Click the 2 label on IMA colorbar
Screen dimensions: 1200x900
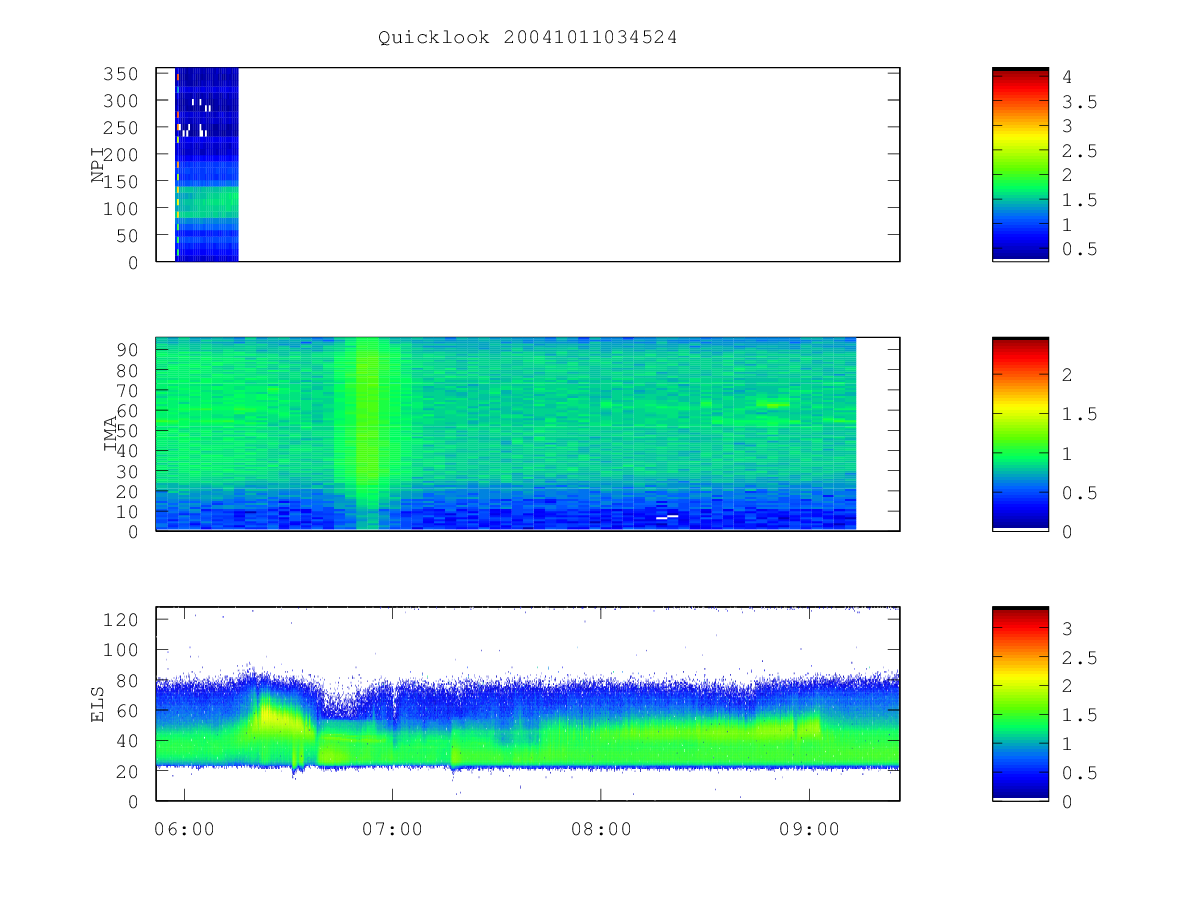tap(1067, 375)
